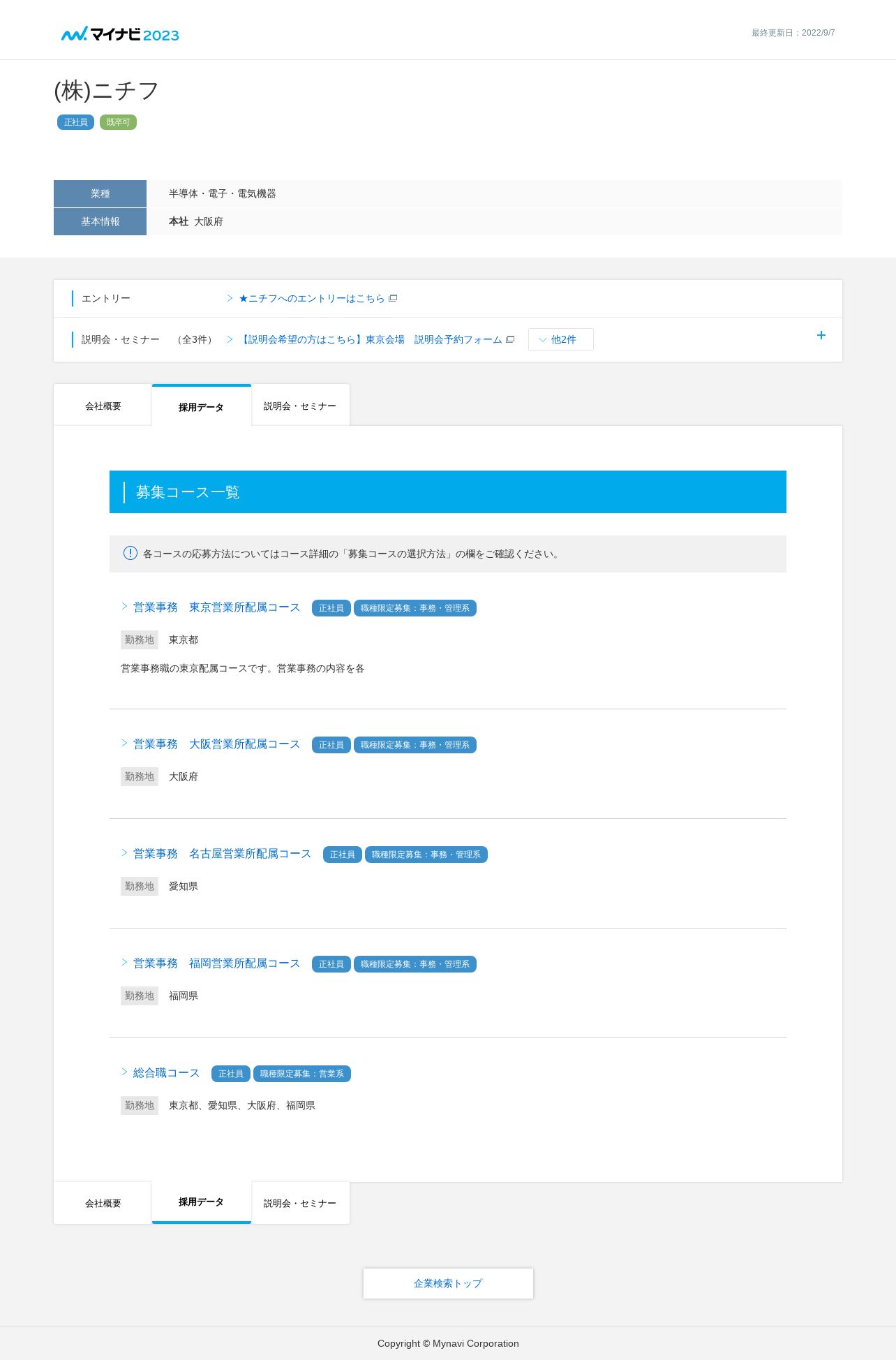This screenshot has height=1360, width=896.
Task: Click the (株)ニチフ company heading
Action: coord(107,91)
